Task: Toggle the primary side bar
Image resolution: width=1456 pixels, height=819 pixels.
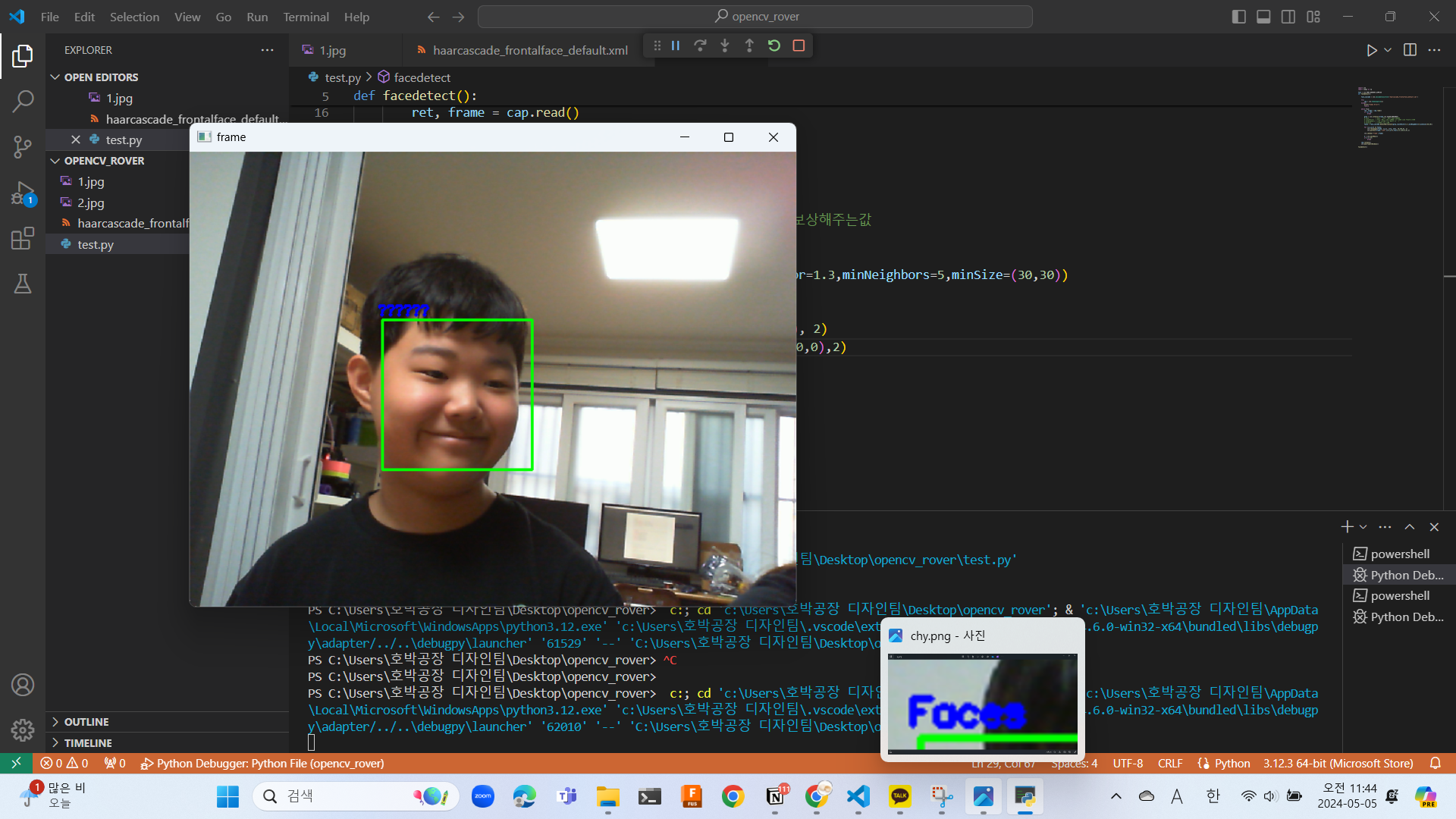Action: pyautogui.click(x=1239, y=17)
